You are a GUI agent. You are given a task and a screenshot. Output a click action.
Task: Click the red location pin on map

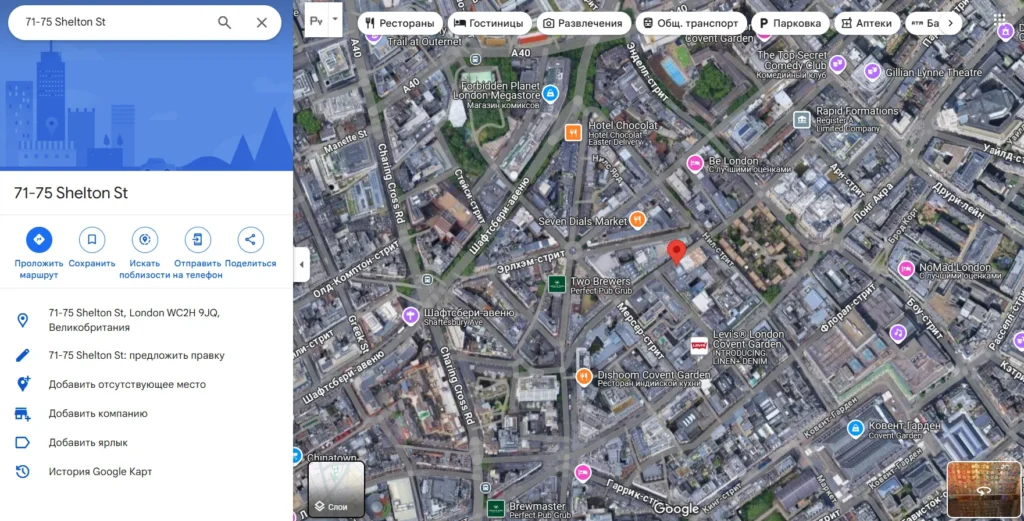point(677,251)
